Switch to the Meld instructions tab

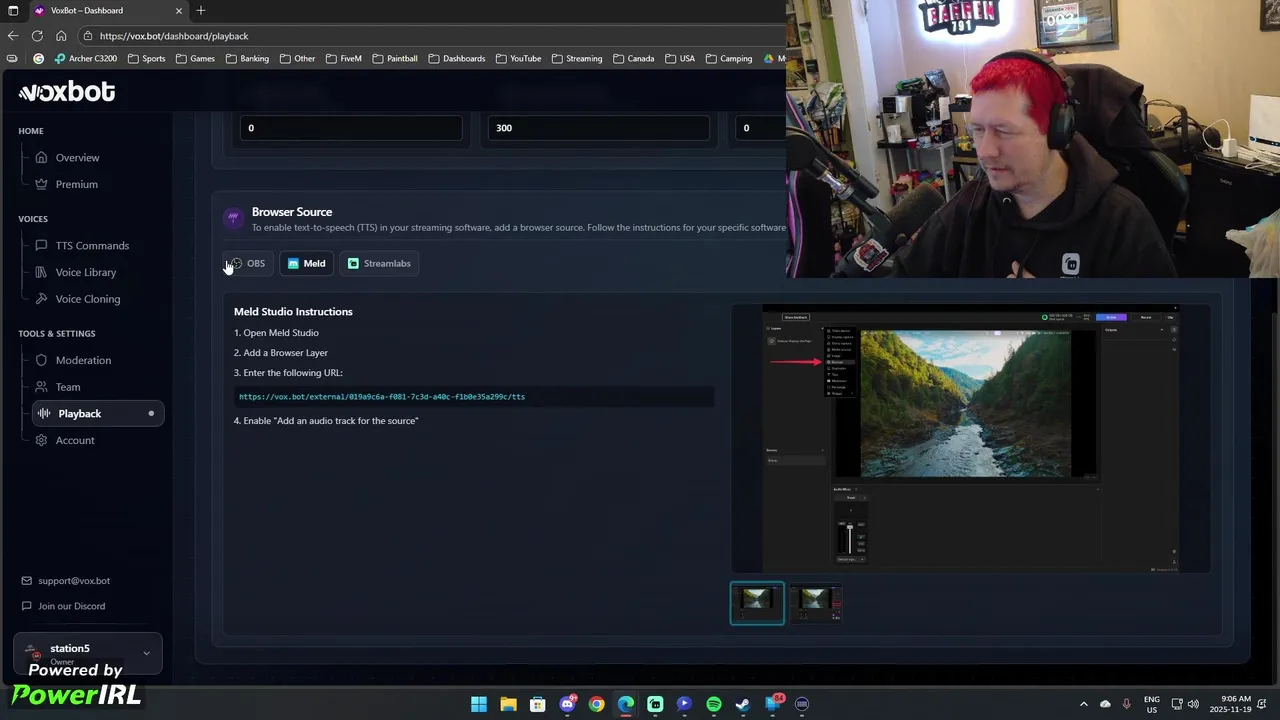pyautogui.click(x=306, y=263)
